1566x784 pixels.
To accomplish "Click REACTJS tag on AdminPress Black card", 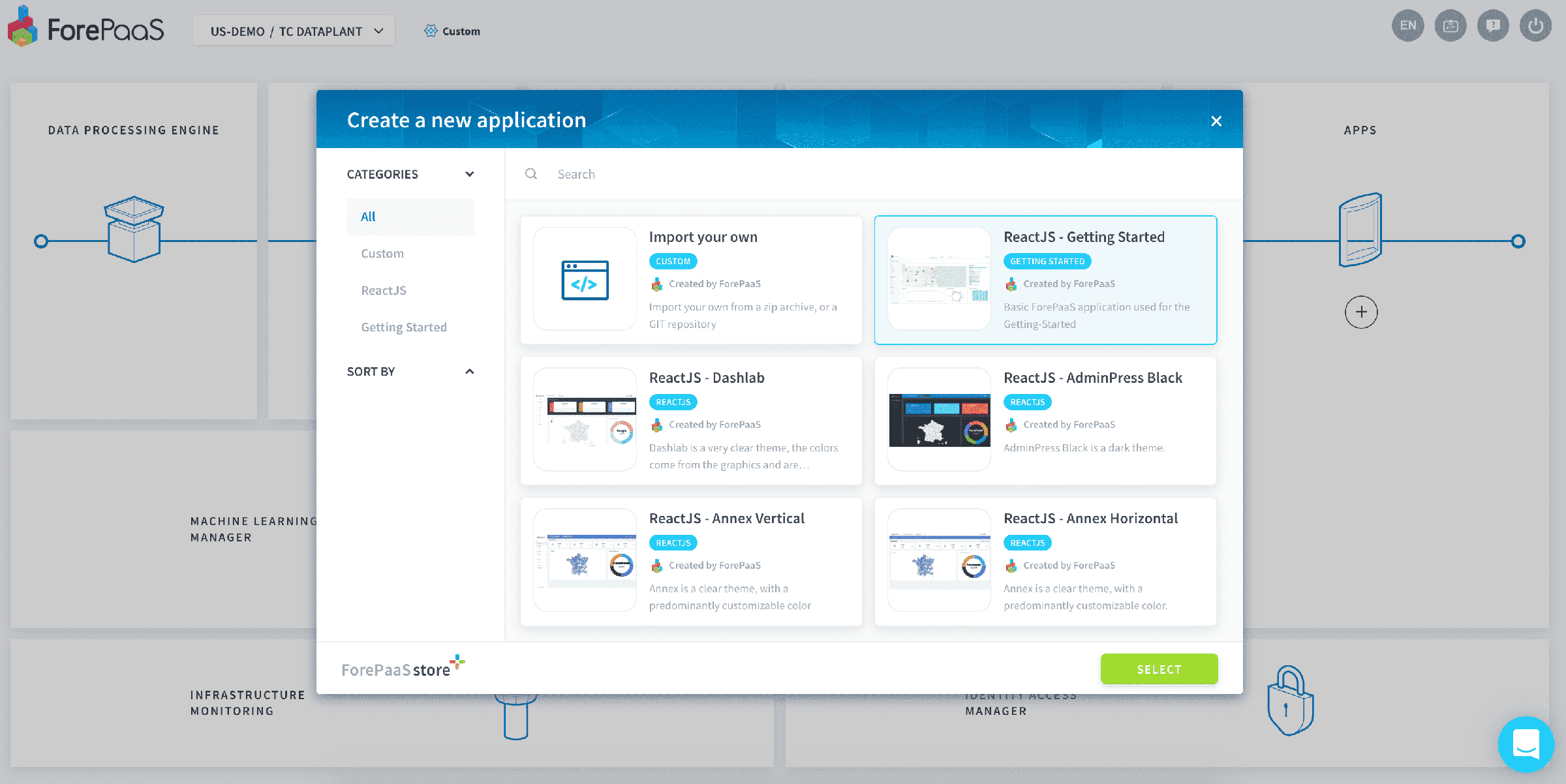I will pos(1027,402).
